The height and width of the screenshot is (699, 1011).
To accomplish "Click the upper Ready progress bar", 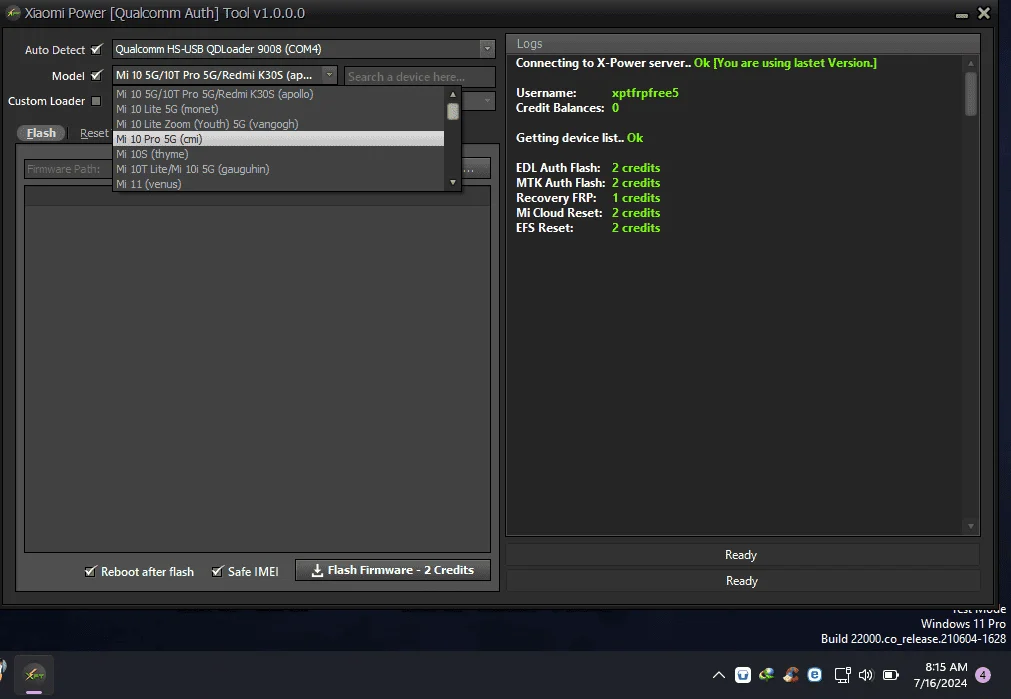I will (743, 555).
